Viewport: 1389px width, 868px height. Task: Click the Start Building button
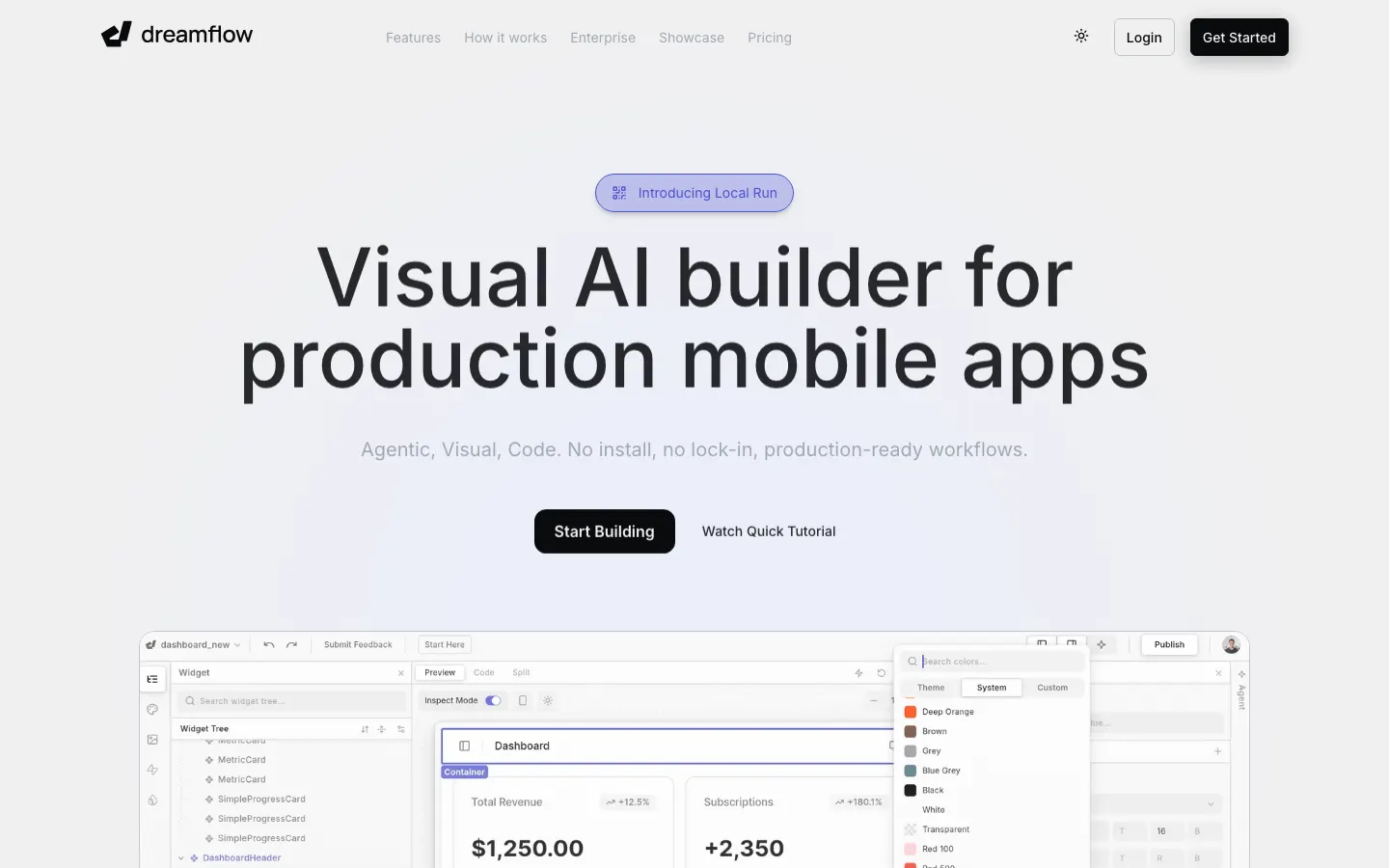pyautogui.click(x=604, y=531)
